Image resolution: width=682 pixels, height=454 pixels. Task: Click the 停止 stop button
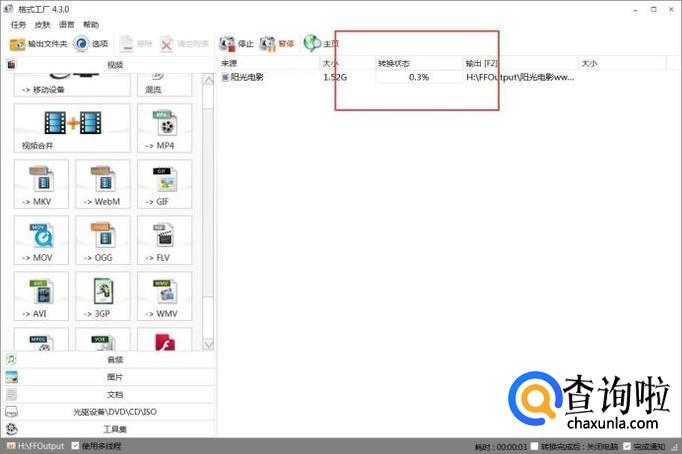coord(236,44)
